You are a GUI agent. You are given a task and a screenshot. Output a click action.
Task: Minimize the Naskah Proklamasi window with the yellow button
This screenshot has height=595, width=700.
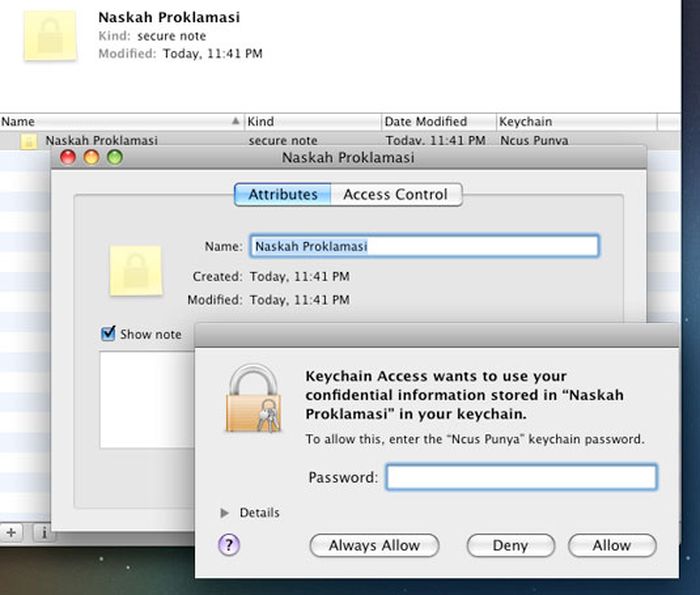pos(92,157)
